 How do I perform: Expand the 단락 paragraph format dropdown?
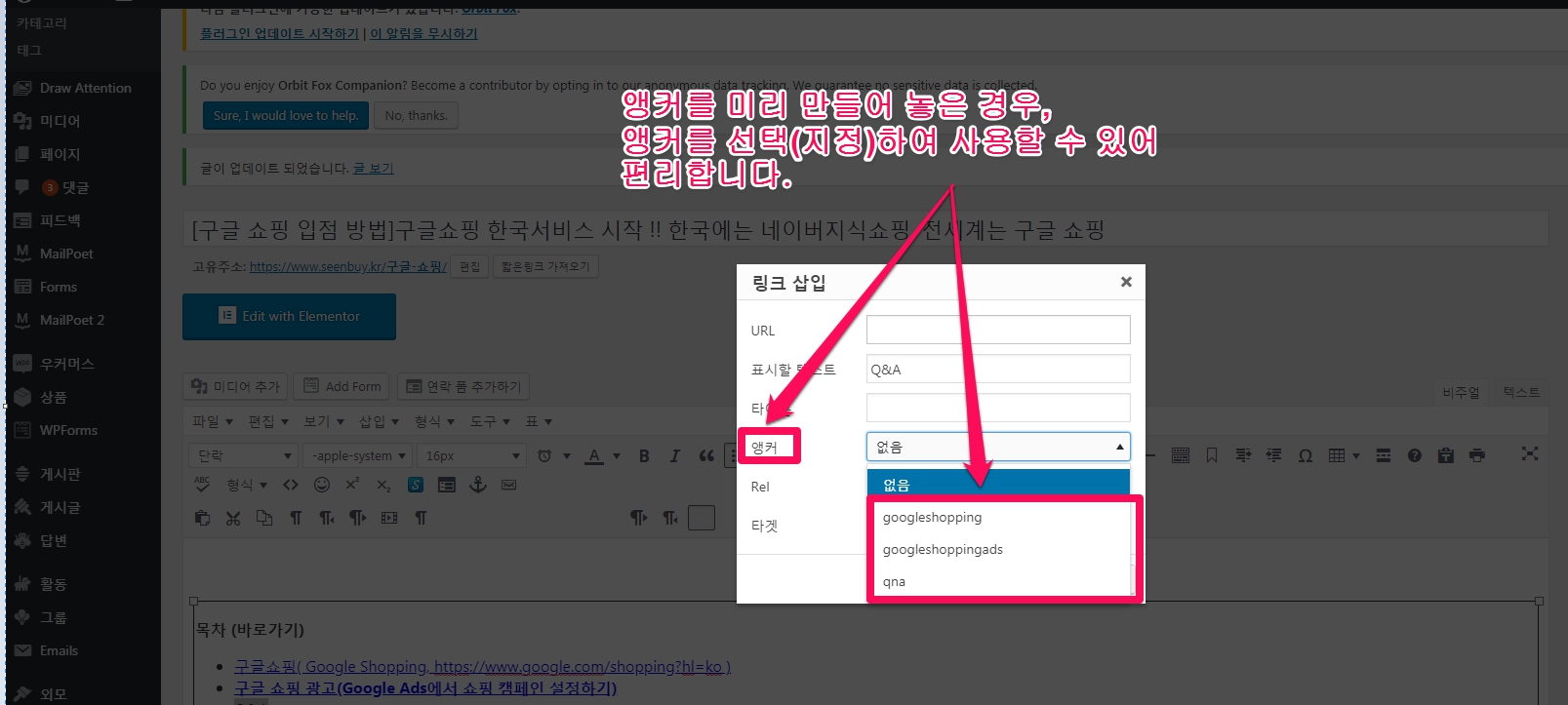[243, 455]
